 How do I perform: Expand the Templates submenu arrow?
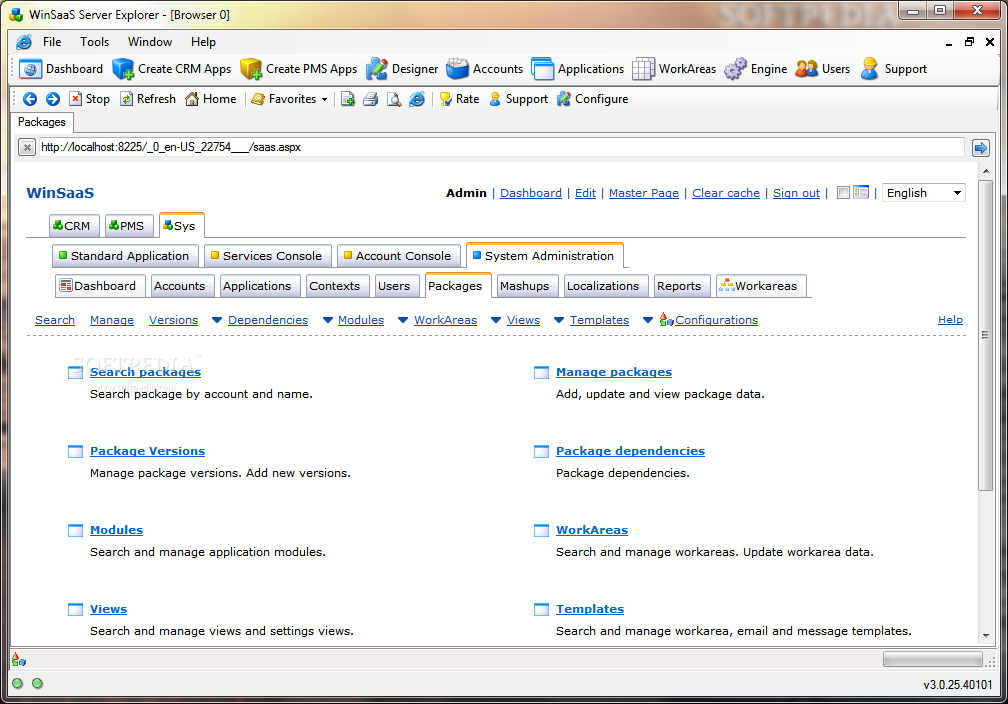tap(559, 320)
